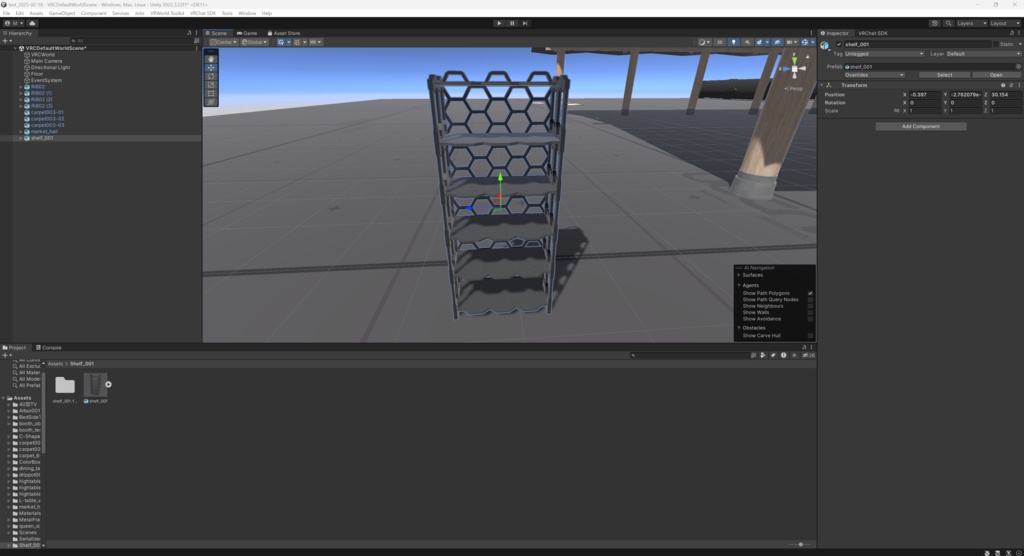
Task: Click the prefab Select button
Action: pyautogui.click(x=944, y=75)
